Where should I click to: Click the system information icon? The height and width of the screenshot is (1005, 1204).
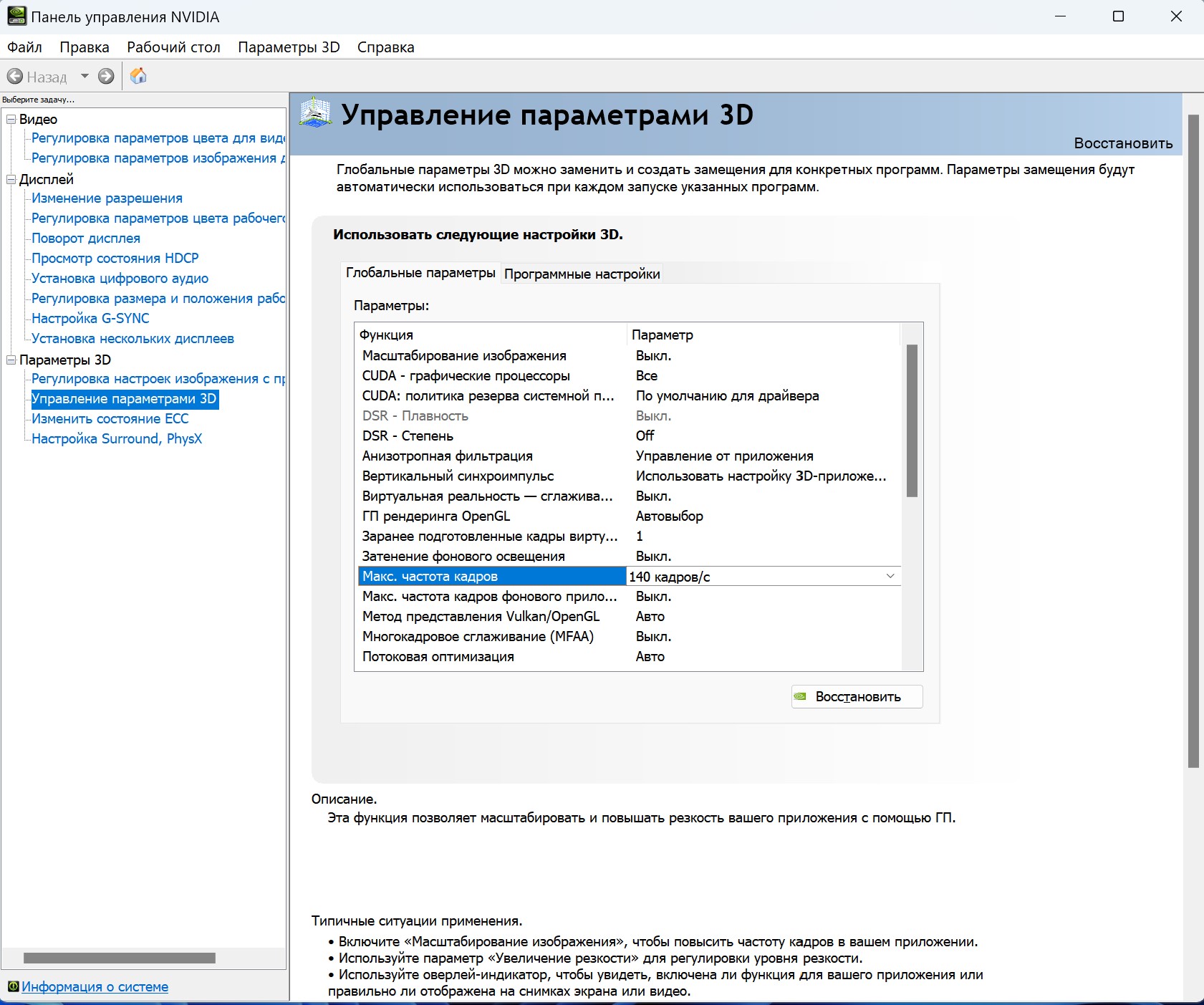(13, 987)
